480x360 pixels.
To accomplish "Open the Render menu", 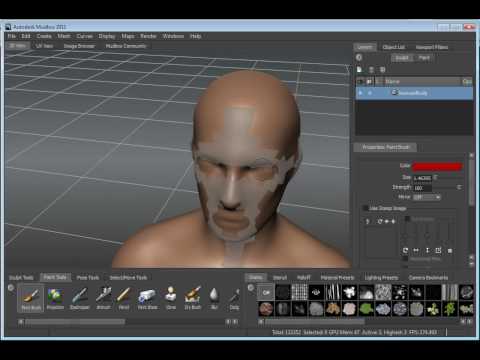I will (148, 36).
